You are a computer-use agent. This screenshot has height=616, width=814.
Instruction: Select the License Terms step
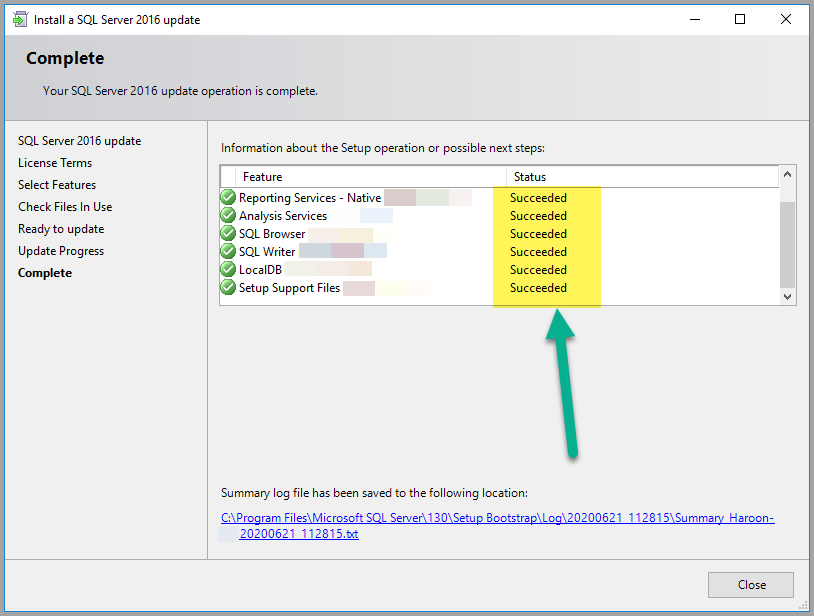pos(55,163)
